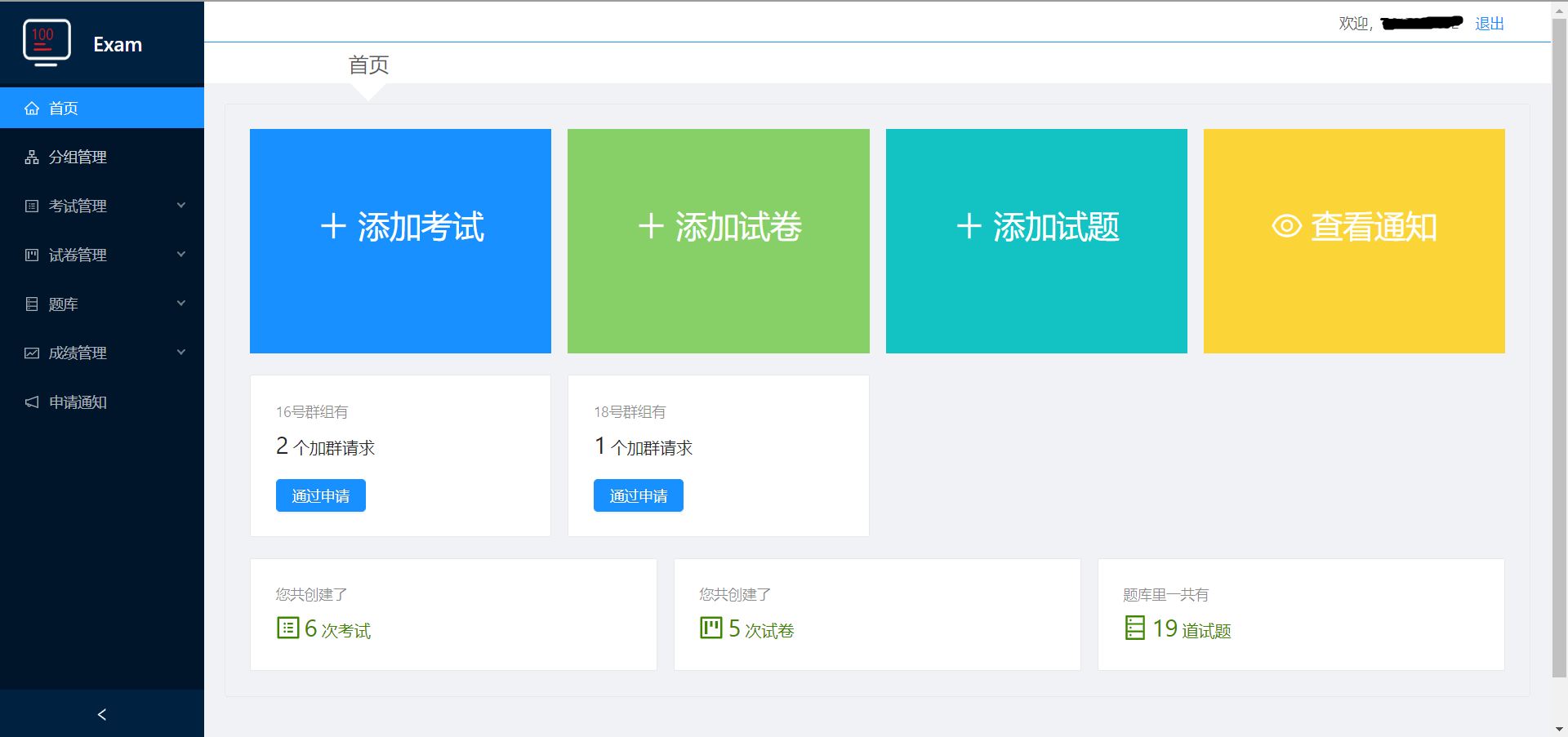Approve 18号群组 request via 通过申请

[639, 495]
